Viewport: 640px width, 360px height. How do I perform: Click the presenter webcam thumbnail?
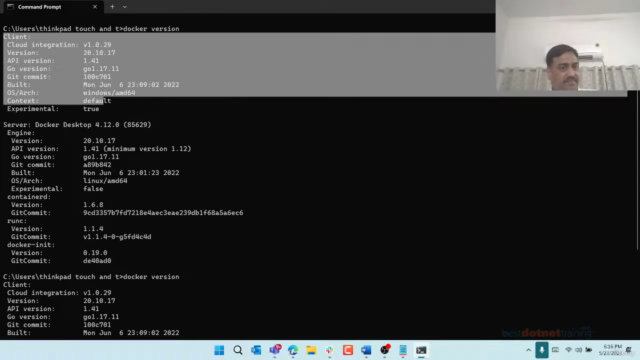pyautogui.click(x=568, y=45)
